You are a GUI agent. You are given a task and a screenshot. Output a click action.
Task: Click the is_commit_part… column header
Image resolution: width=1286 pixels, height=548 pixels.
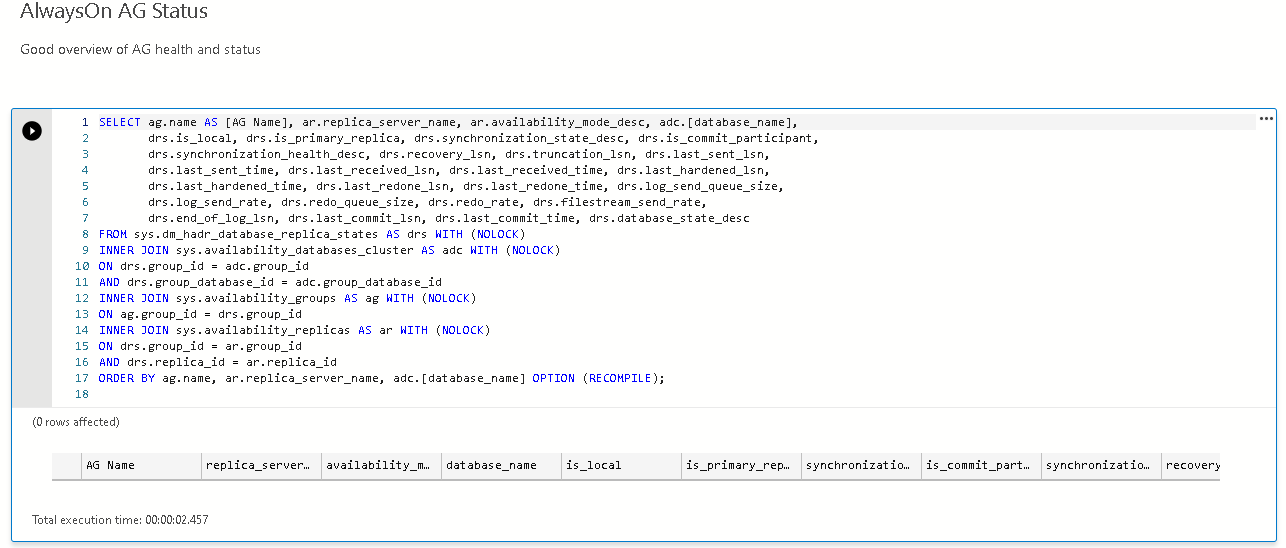click(981, 465)
